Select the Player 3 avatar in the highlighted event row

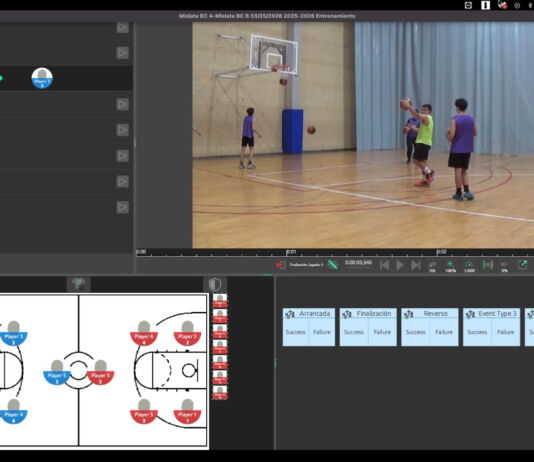(42, 78)
